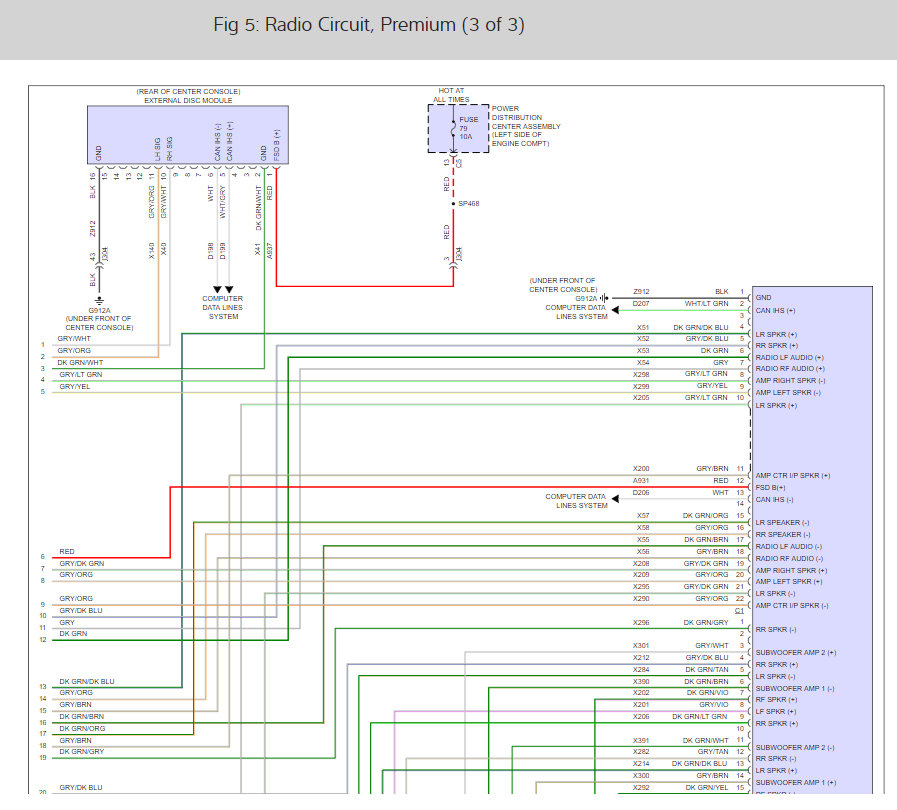
Task: Click the X212 circuit code
Action: click(641, 658)
